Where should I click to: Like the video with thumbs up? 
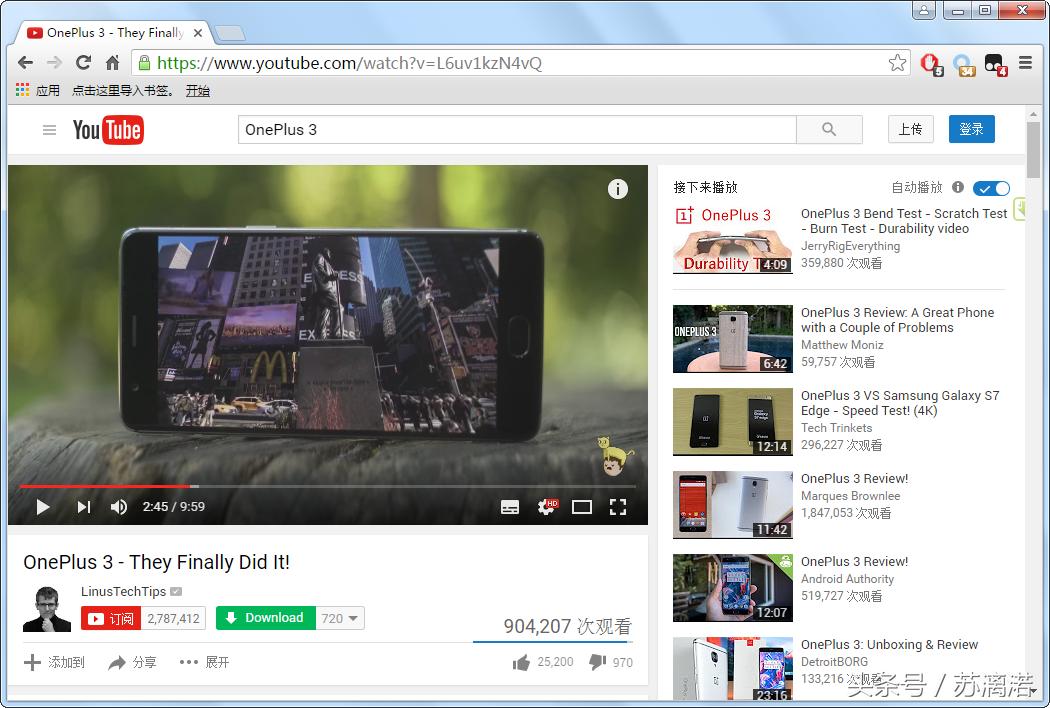pyautogui.click(x=521, y=662)
